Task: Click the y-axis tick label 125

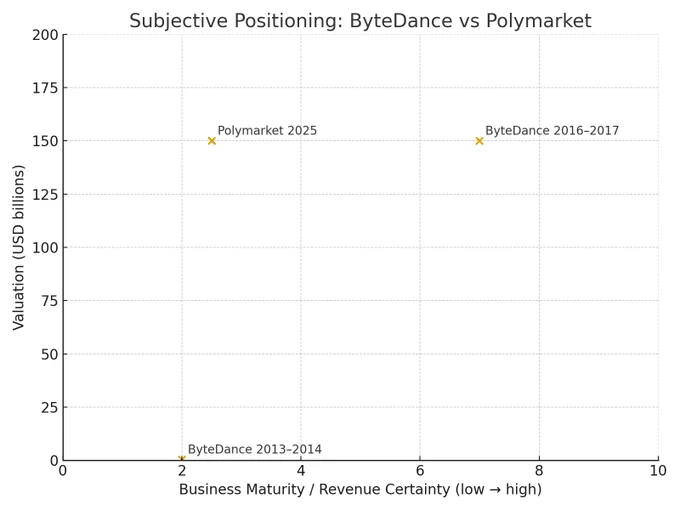Action: [45, 194]
